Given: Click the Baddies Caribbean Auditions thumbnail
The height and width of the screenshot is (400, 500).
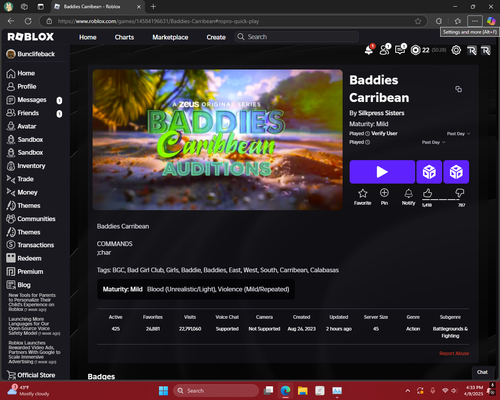Looking at the screenshot, I should click(217, 140).
